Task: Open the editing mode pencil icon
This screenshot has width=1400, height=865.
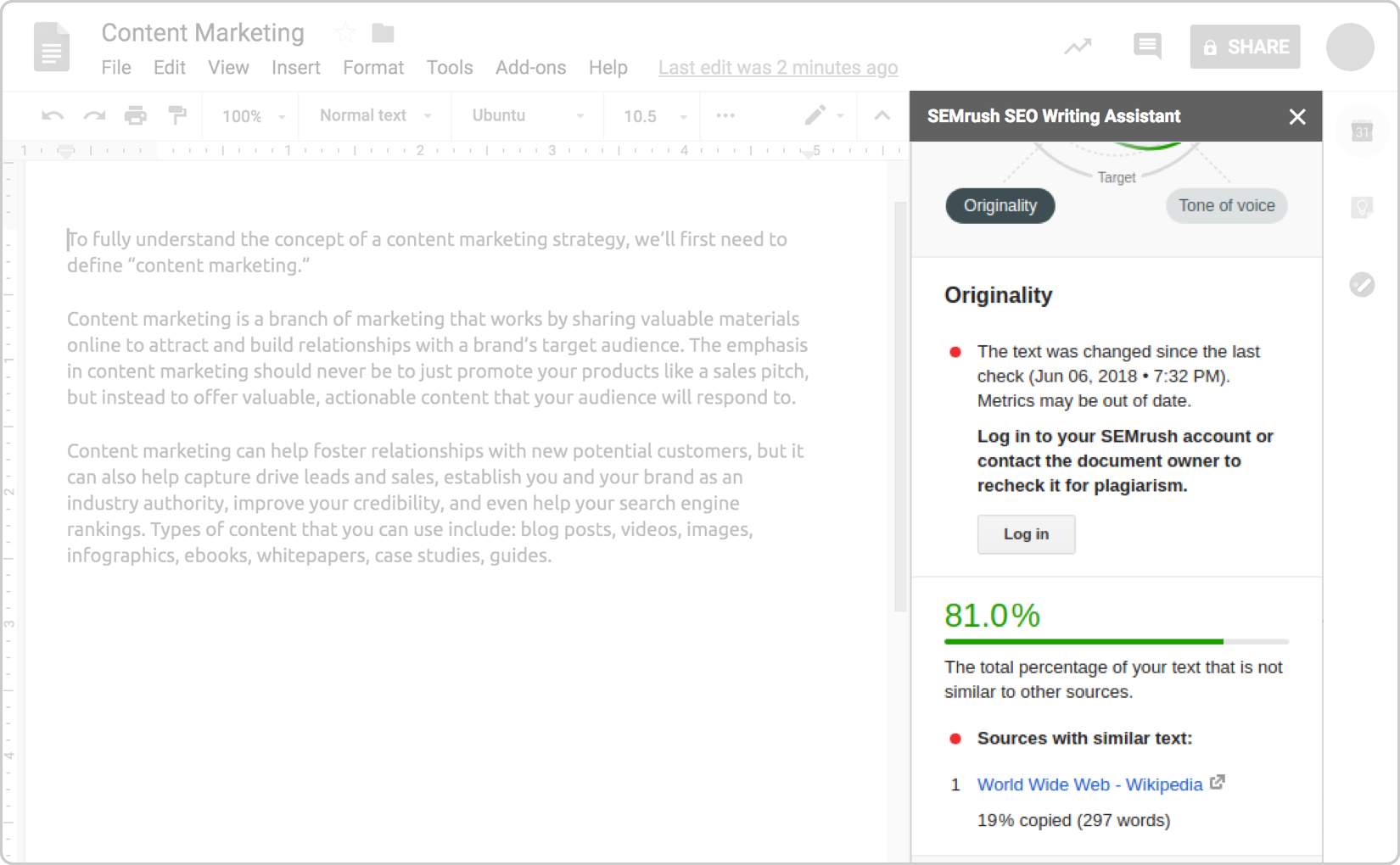Action: point(815,115)
